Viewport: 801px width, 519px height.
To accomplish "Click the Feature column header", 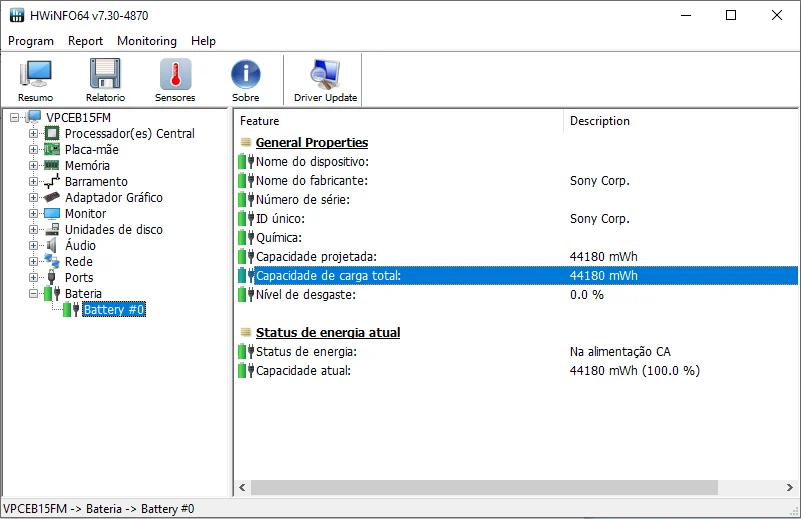I will pyautogui.click(x=399, y=121).
